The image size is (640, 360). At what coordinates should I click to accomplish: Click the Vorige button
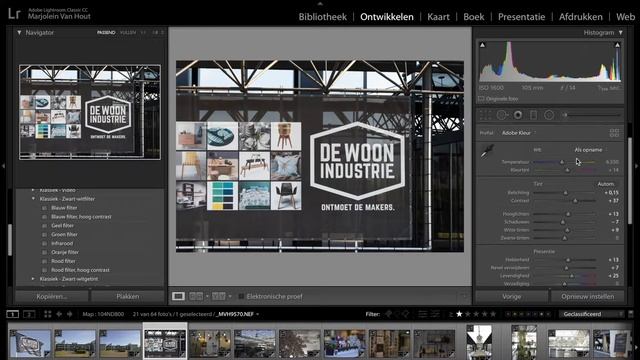[x=511, y=296]
